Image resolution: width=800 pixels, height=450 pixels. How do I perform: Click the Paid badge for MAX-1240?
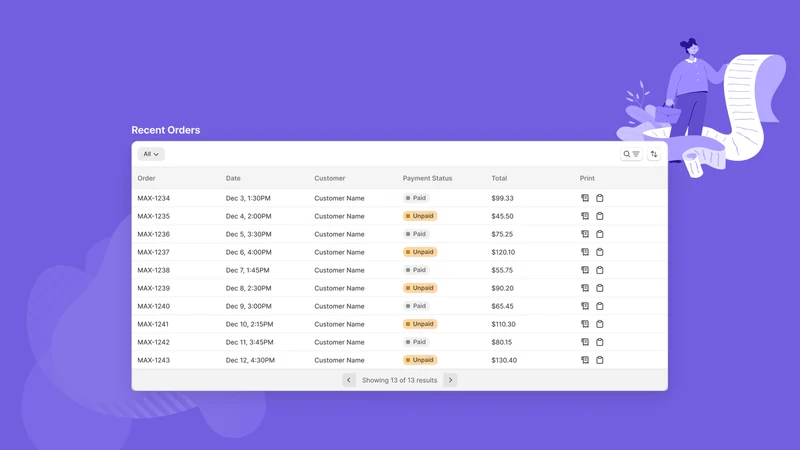point(416,306)
